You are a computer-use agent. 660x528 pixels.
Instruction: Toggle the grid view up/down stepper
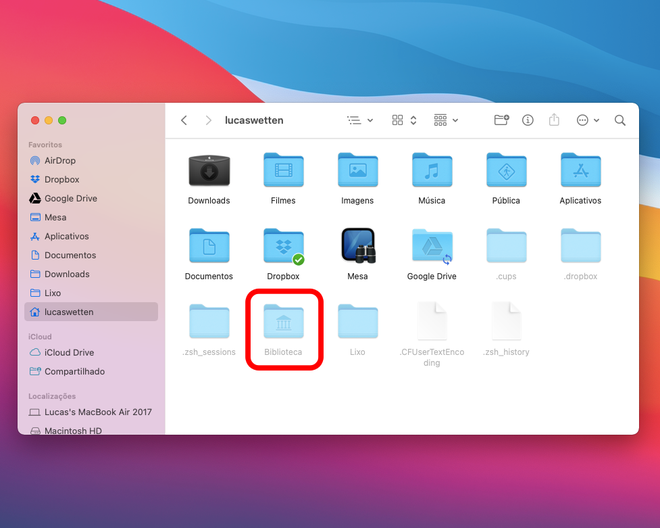(413, 120)
